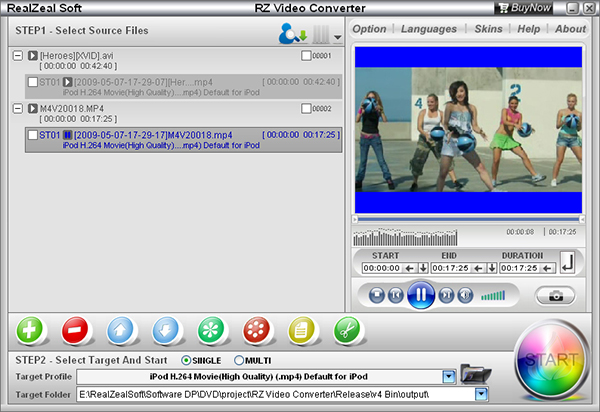This screenshot has width=600, height=412.
Task: Click the video seek progress bar
Action: (x=468, y=219)
